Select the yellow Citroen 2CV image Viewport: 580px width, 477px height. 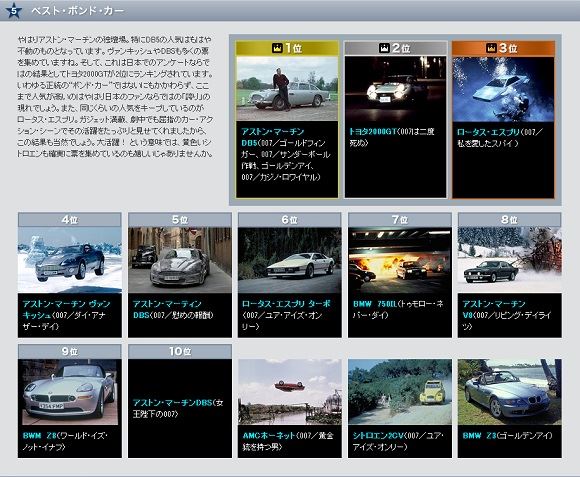tap(400, 392)
